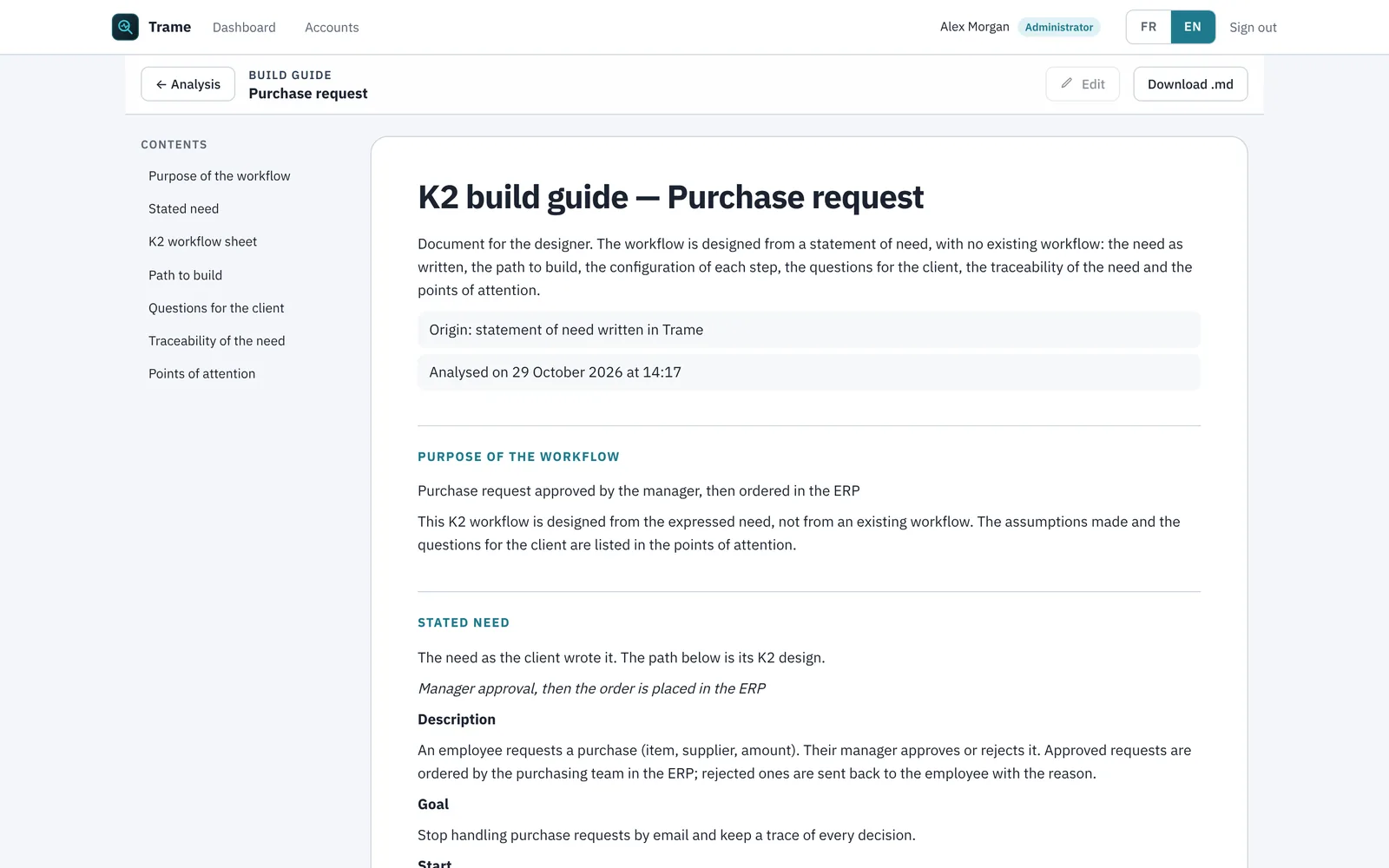
Task: Click the Trame logo icon
Action: (x=125, y=27)
